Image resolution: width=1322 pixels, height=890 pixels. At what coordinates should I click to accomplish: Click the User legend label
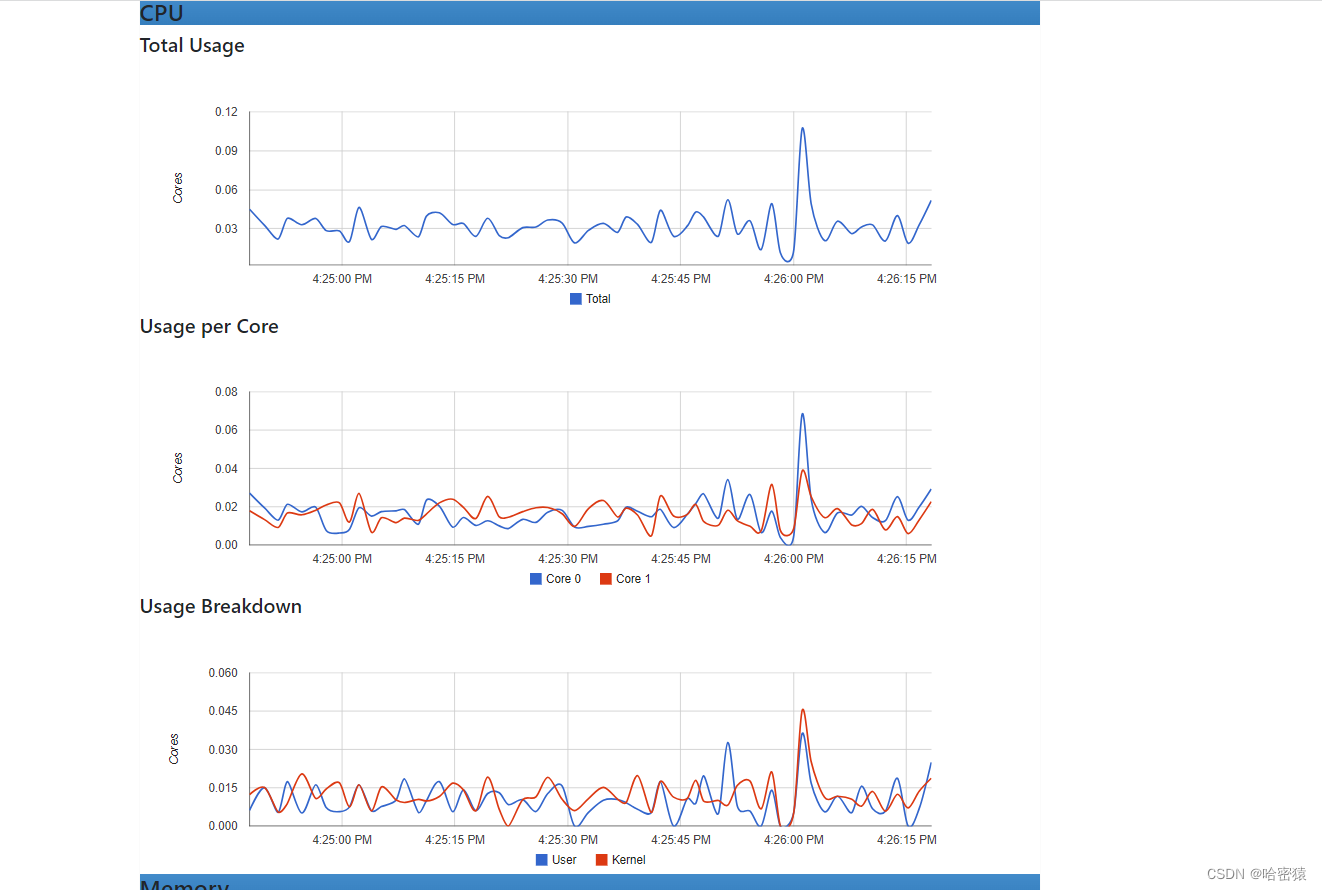click(564, 860)
